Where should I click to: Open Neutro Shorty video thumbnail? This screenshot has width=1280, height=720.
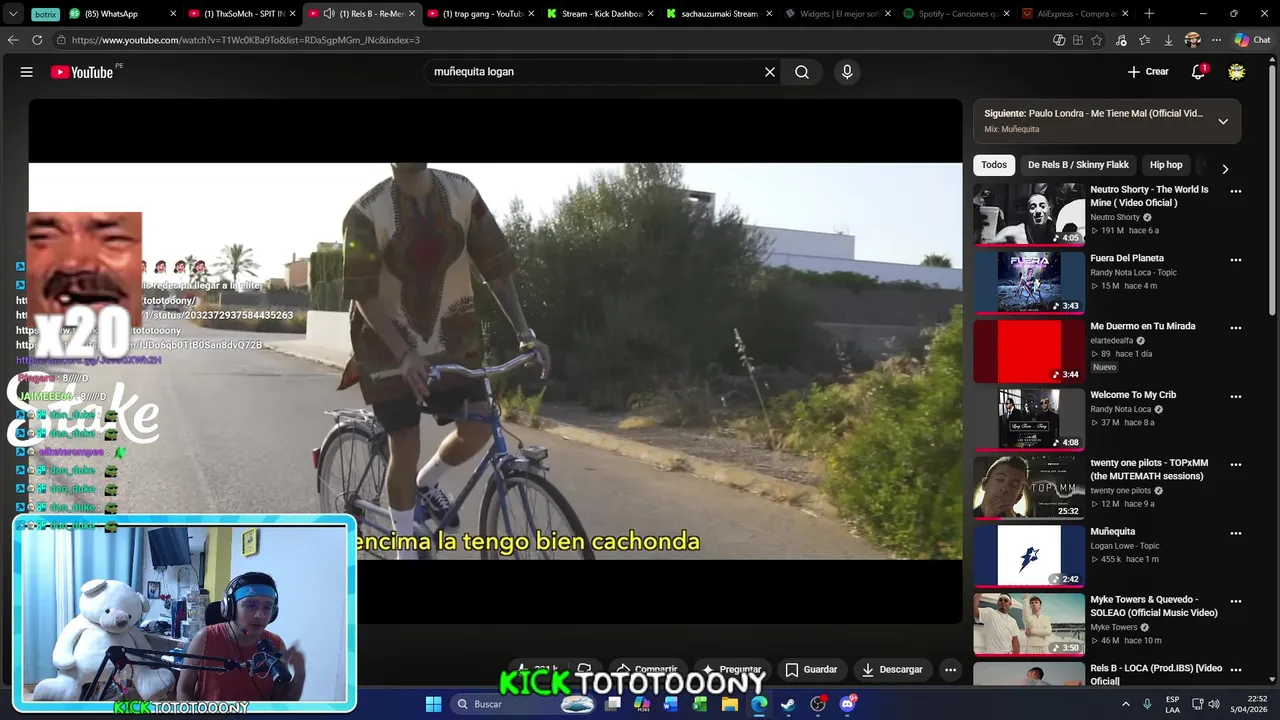[1029, 214]
